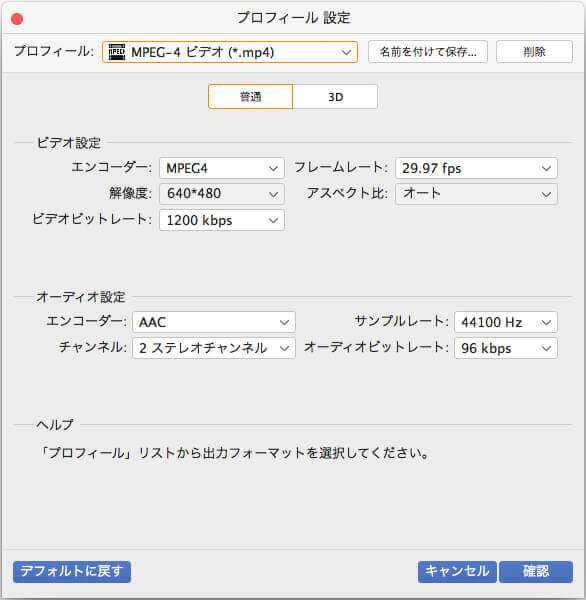Open audio エンコーダー AAC dropdown

[x=214, y=322]
